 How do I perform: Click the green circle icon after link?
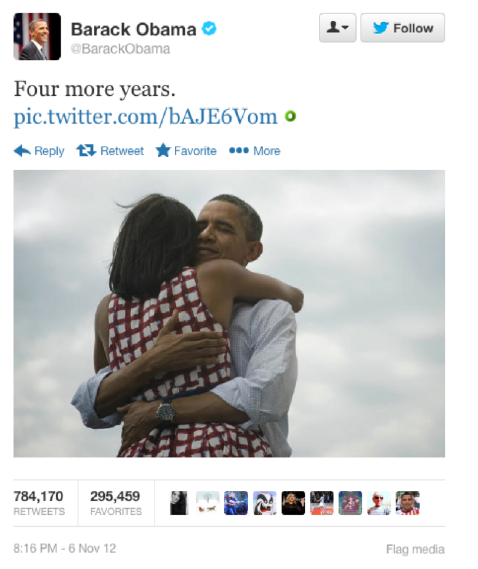coord(290,116)
